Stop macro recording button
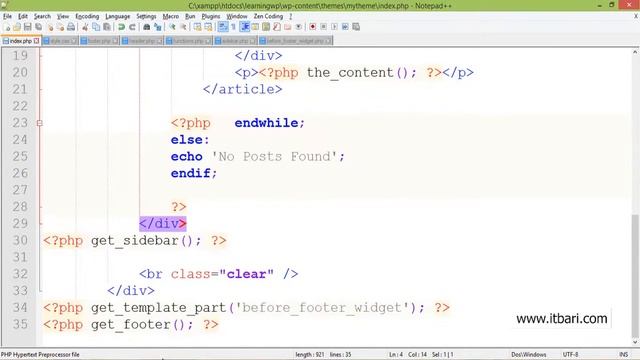 click(323, 27)
